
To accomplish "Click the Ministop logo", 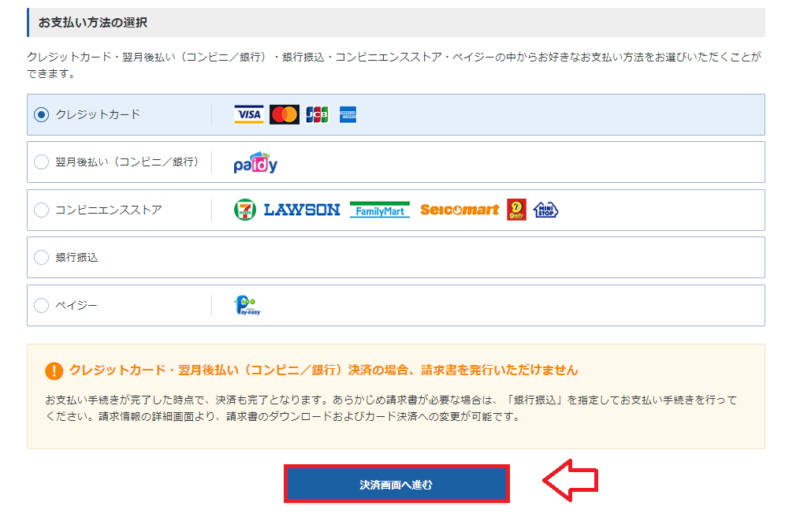I will (545, 210).
